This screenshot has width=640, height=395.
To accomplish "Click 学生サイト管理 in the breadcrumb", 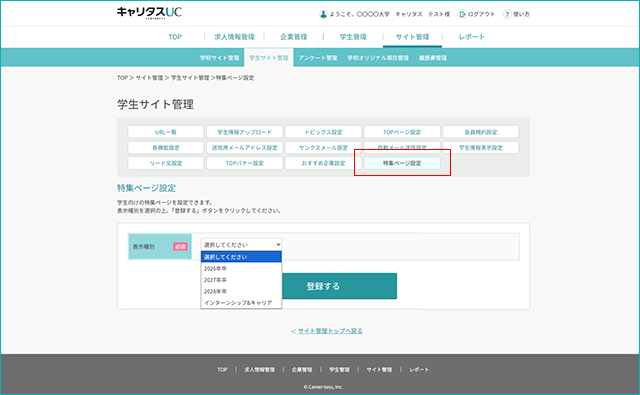I will tap(190, 78).
